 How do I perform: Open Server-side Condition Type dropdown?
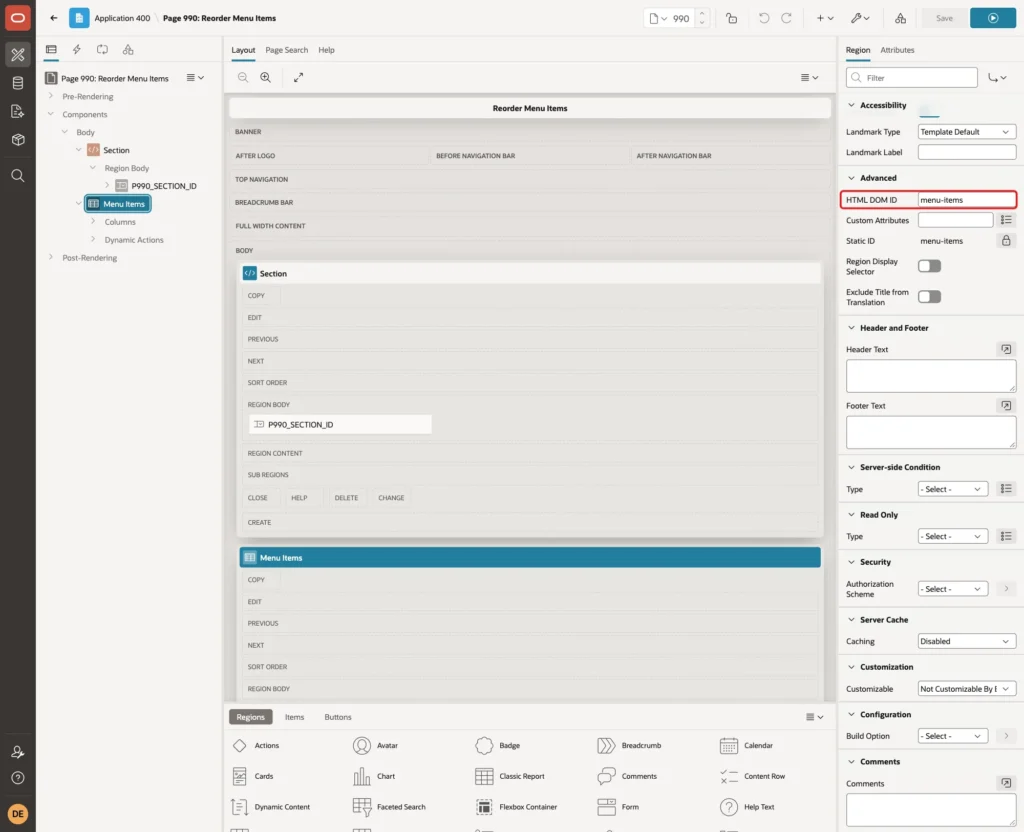[952, 489]
